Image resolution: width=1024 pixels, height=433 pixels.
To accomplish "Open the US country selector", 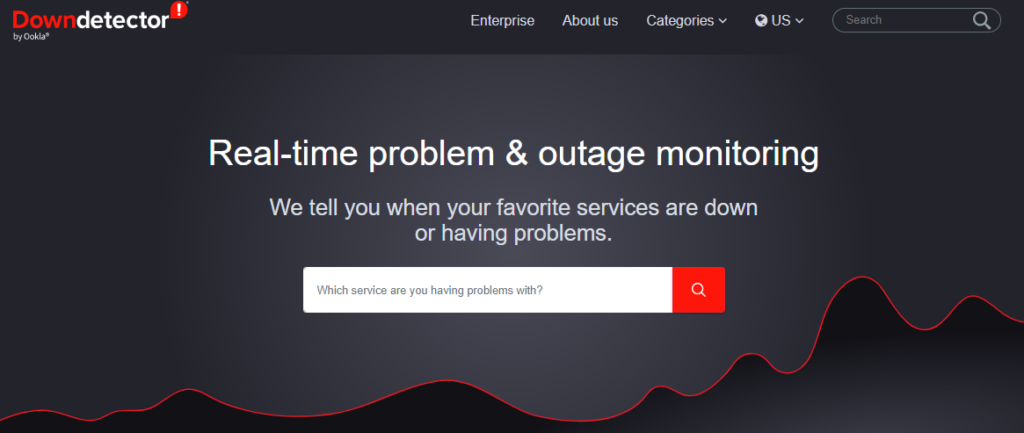I will coord(780,20).
